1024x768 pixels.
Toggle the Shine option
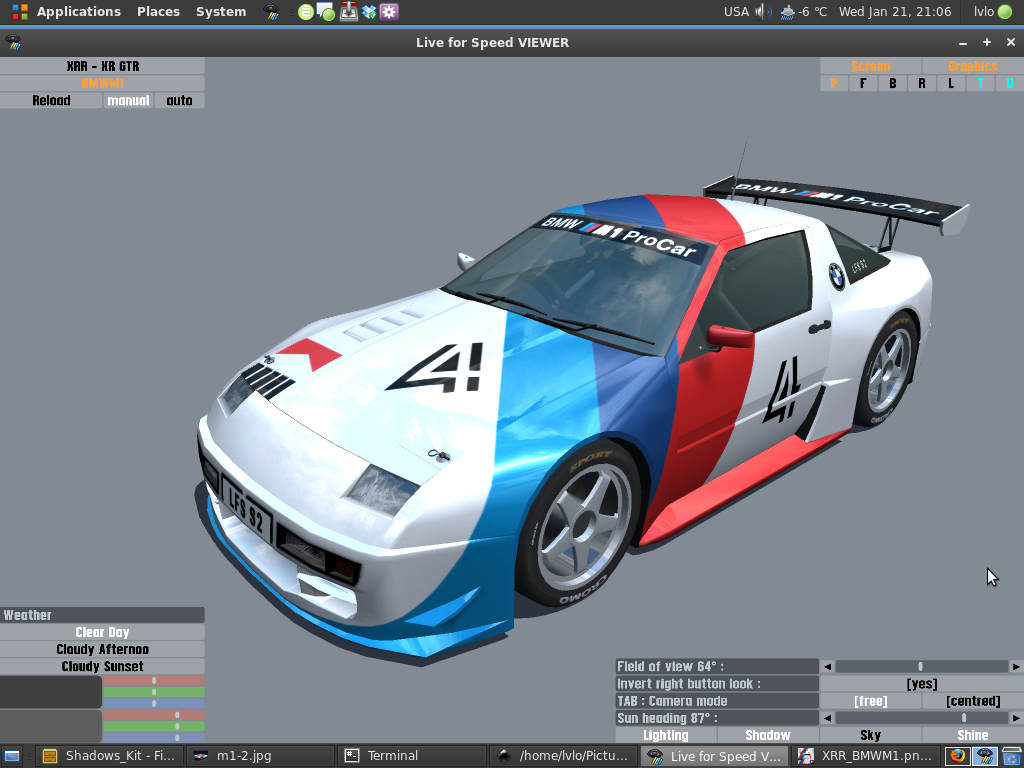tap(973, 735)
